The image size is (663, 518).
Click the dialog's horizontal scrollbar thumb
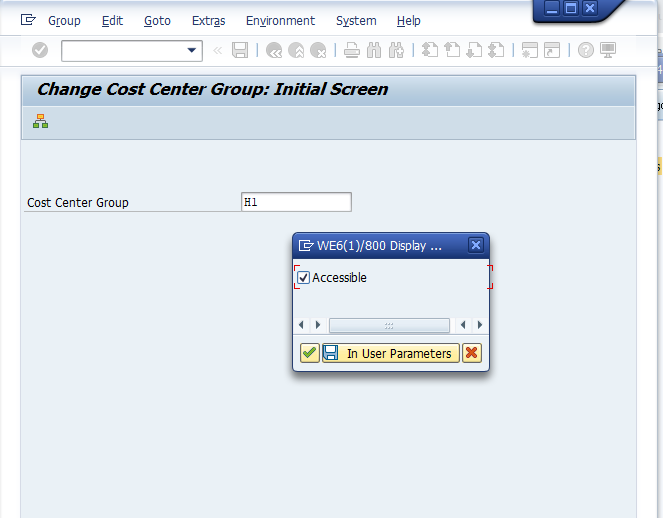click(x=389, y=325)
